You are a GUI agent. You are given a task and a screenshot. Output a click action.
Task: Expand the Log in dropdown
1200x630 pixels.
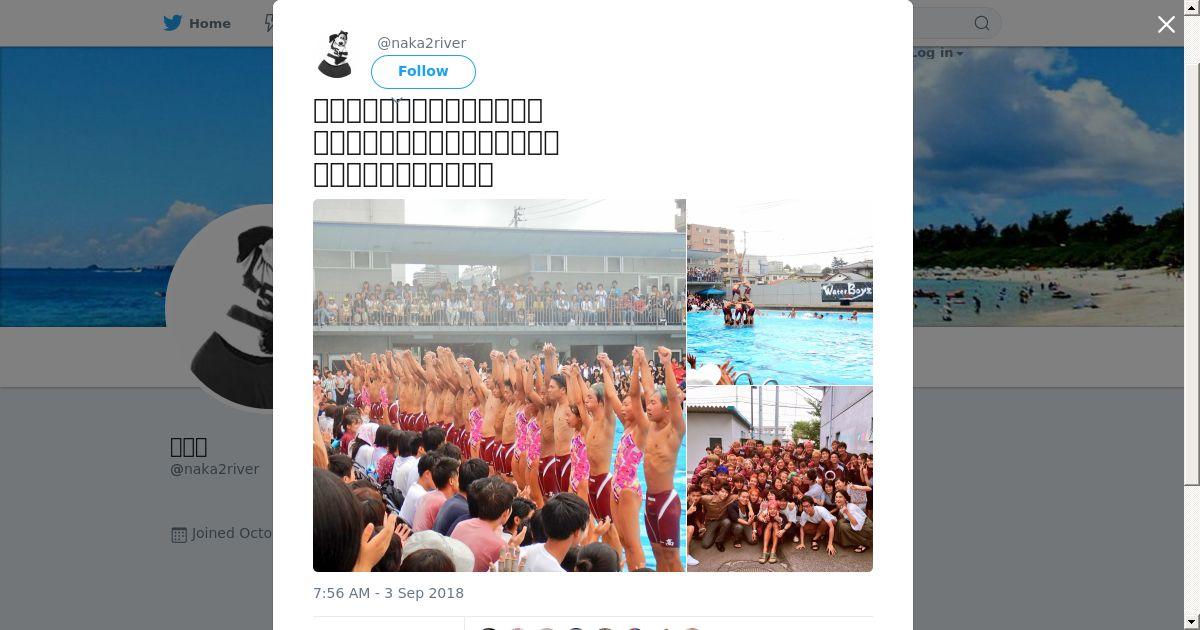click(x=938, y=53)
